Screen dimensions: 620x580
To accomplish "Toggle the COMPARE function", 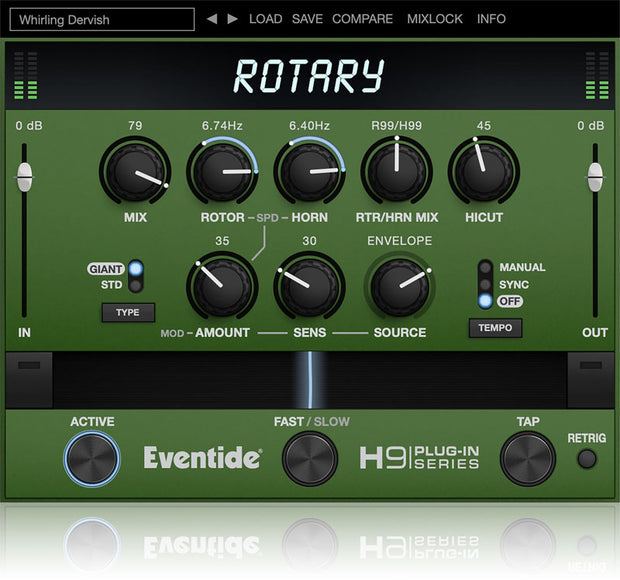I will tap(362, 19).
